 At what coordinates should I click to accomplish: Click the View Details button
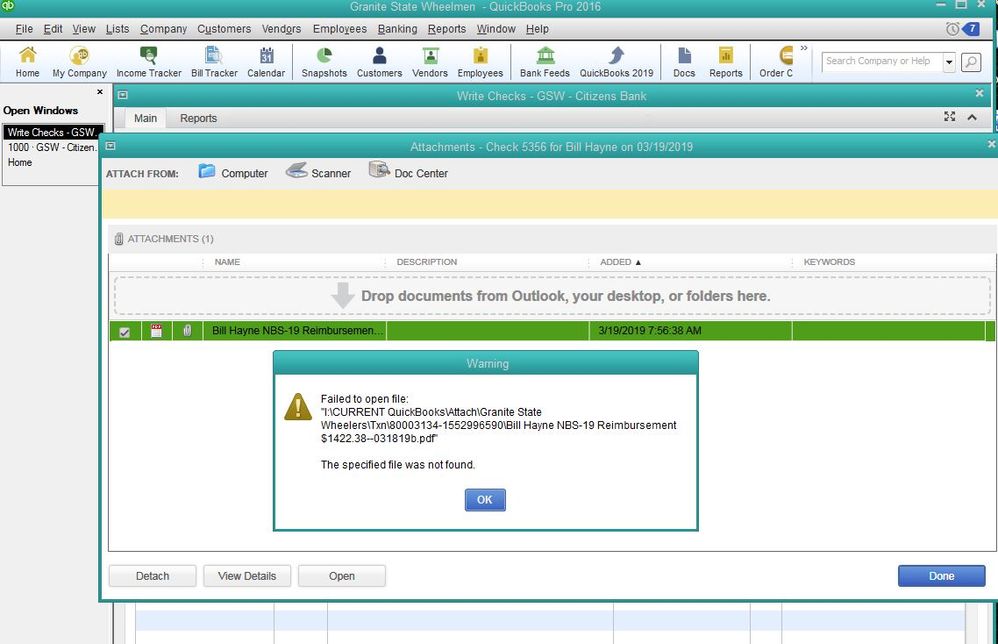[247, 576]
